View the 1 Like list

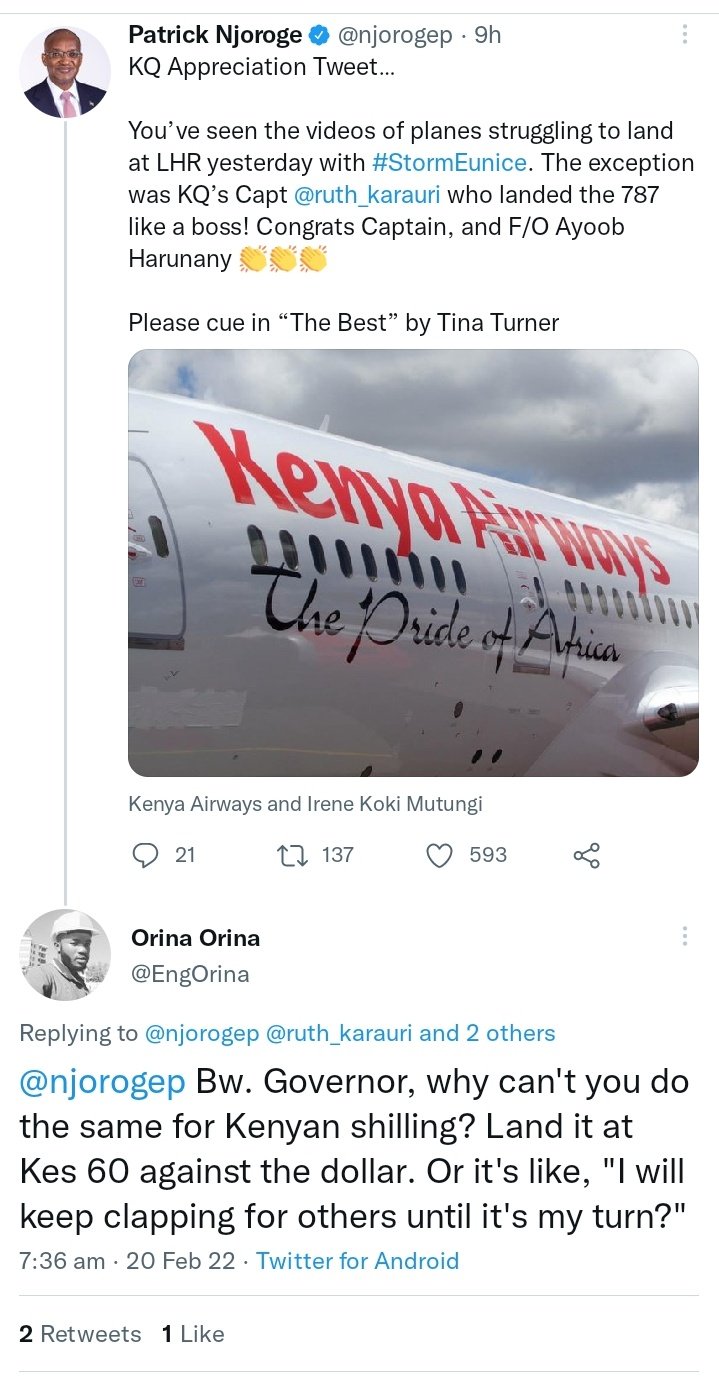(193, 1334)
